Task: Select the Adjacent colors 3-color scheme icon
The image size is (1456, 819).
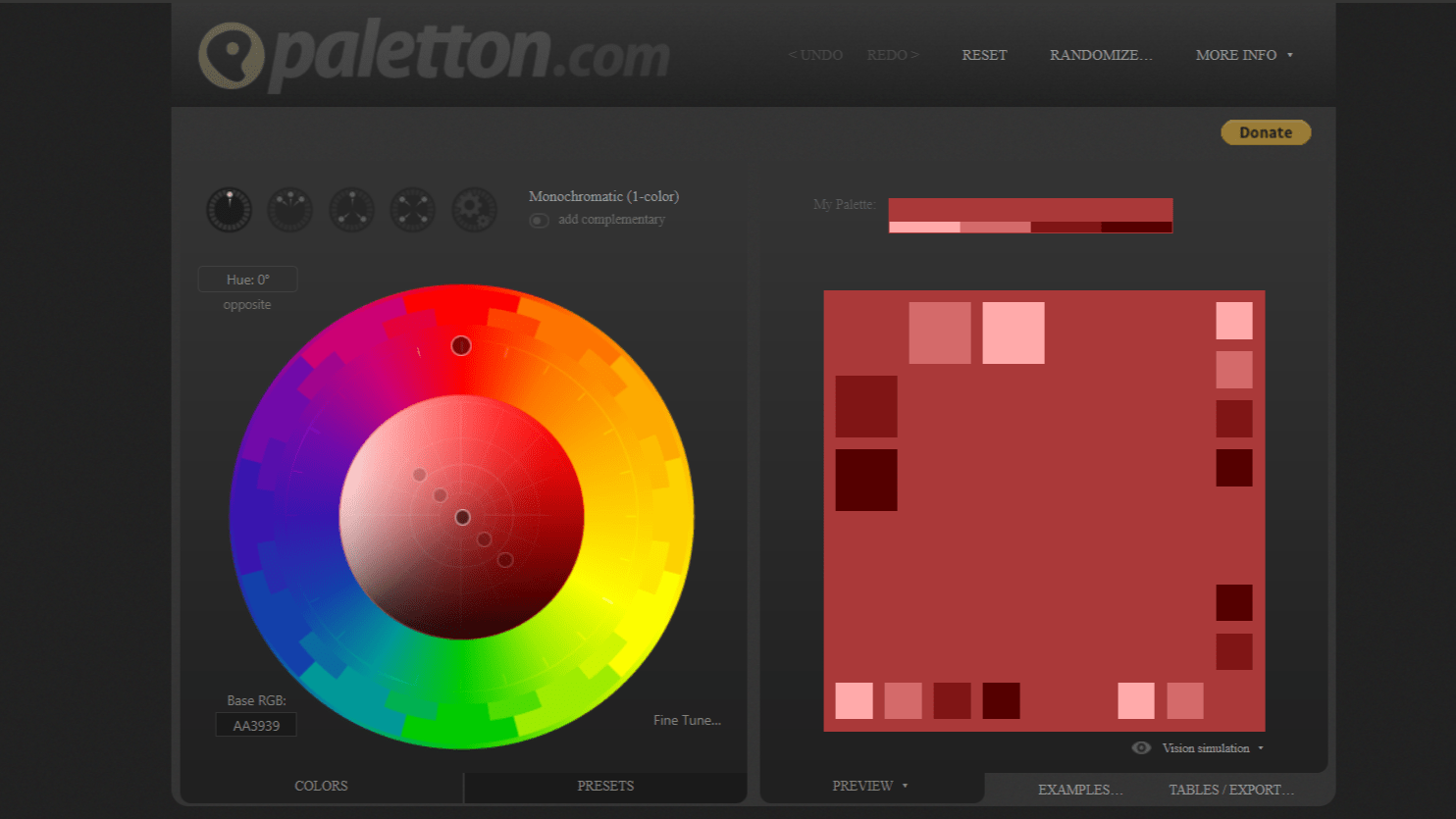Action: [290, 209]
